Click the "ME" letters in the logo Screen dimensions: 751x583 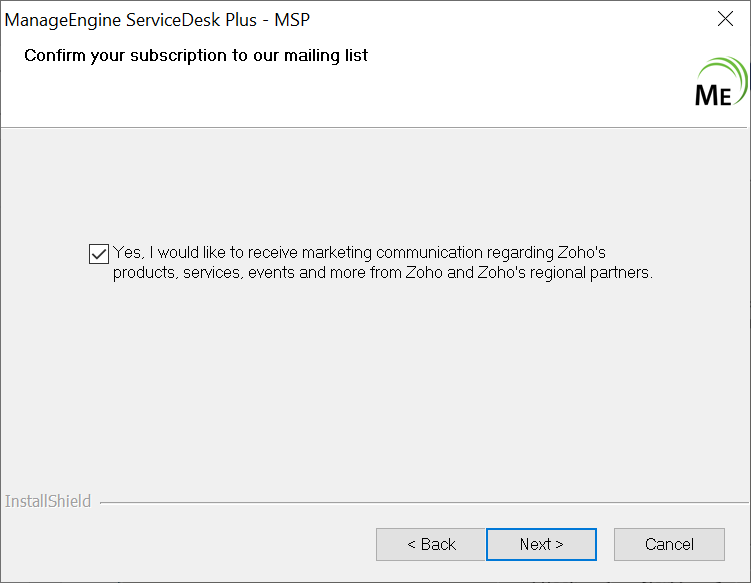pos(714,95)
